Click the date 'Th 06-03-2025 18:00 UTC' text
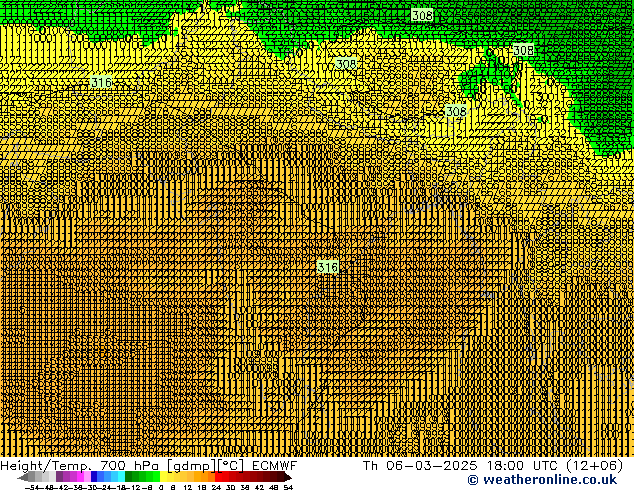The width and height of the screenshot is (634, 490). click(460, 465)
